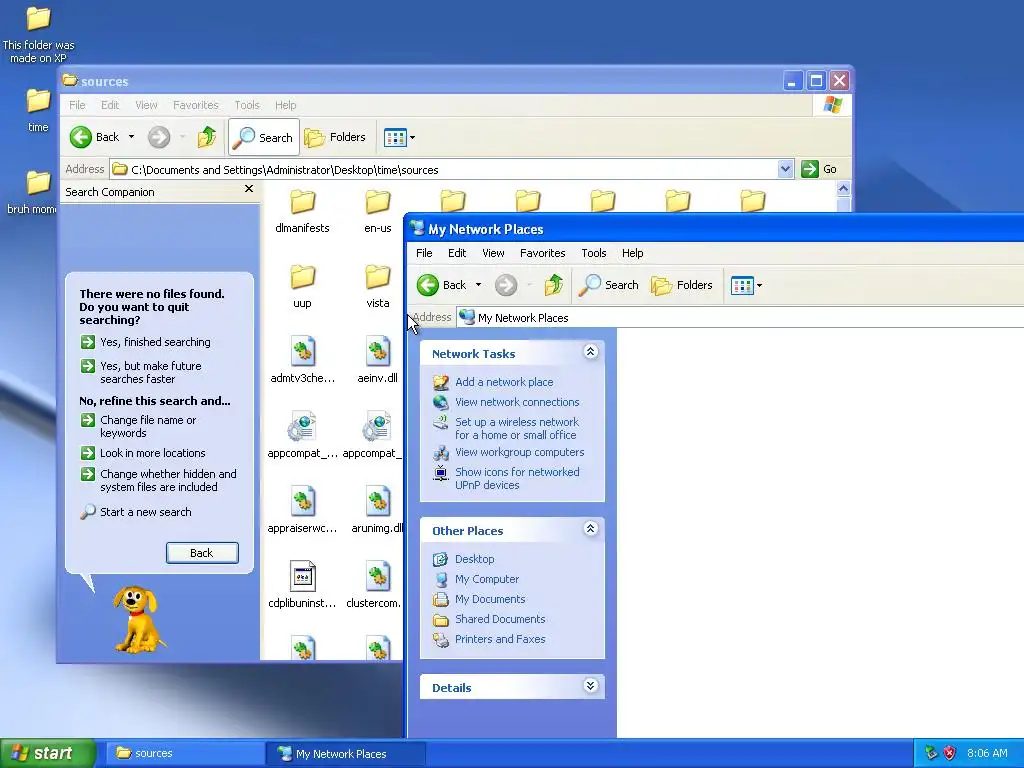The height and width of the screenshot is (768, 1024).
Task: Click Up folder icon in My Network Places
Action: (x=554, y=285)
